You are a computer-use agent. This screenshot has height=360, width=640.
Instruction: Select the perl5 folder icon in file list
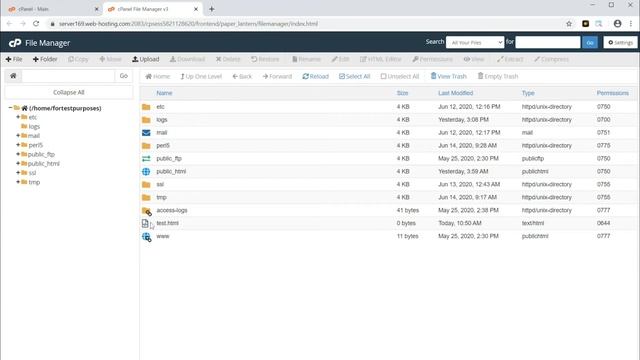coord(146,146)
